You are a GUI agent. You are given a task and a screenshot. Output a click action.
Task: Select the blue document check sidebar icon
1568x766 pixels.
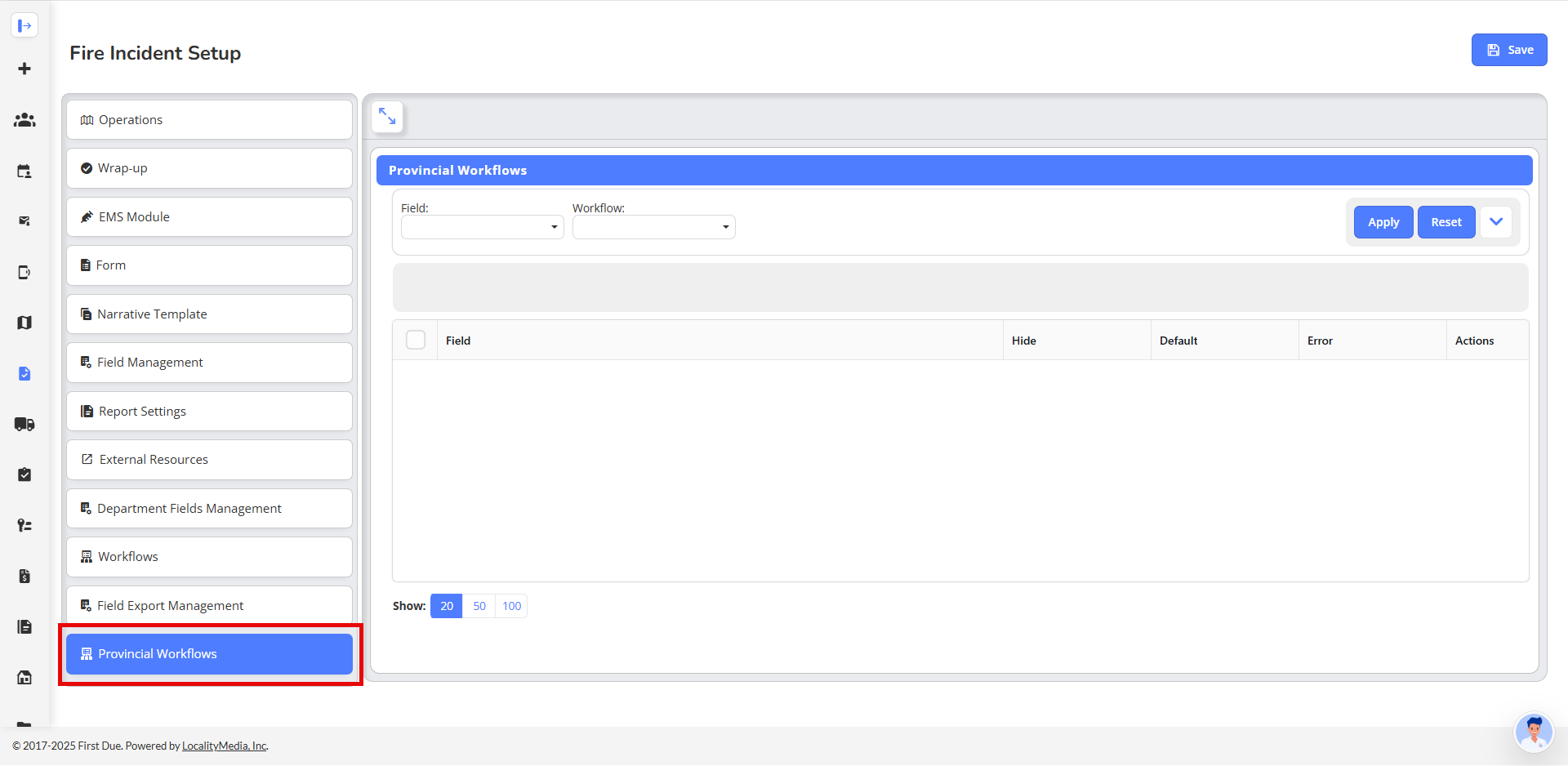[x=24, y=373]
